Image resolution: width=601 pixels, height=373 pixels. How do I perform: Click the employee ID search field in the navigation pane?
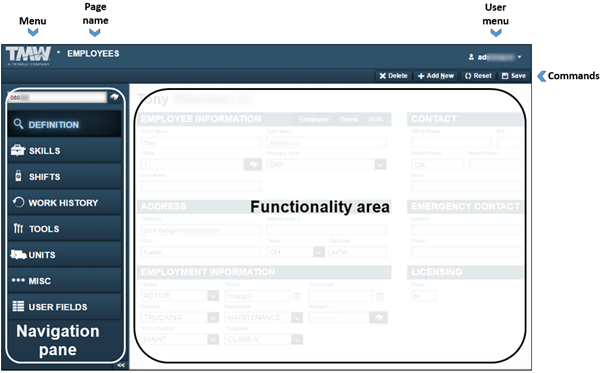click(57, 98)
